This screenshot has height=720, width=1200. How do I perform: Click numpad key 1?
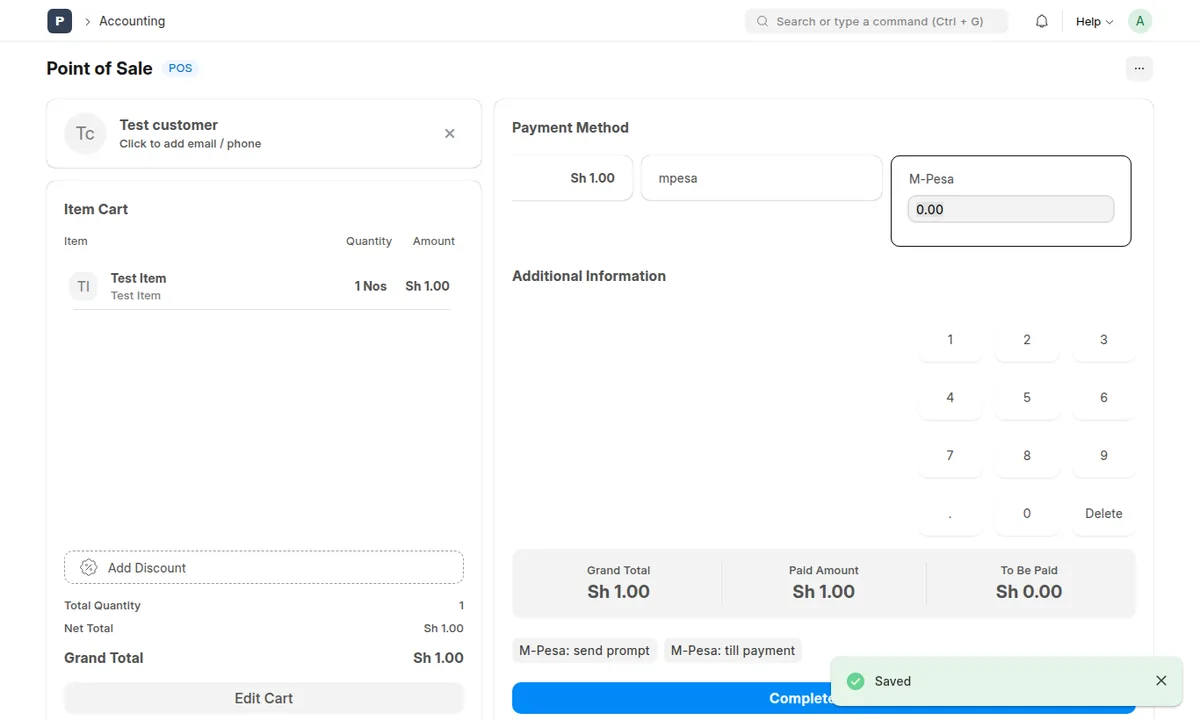[x=950, y=340]
